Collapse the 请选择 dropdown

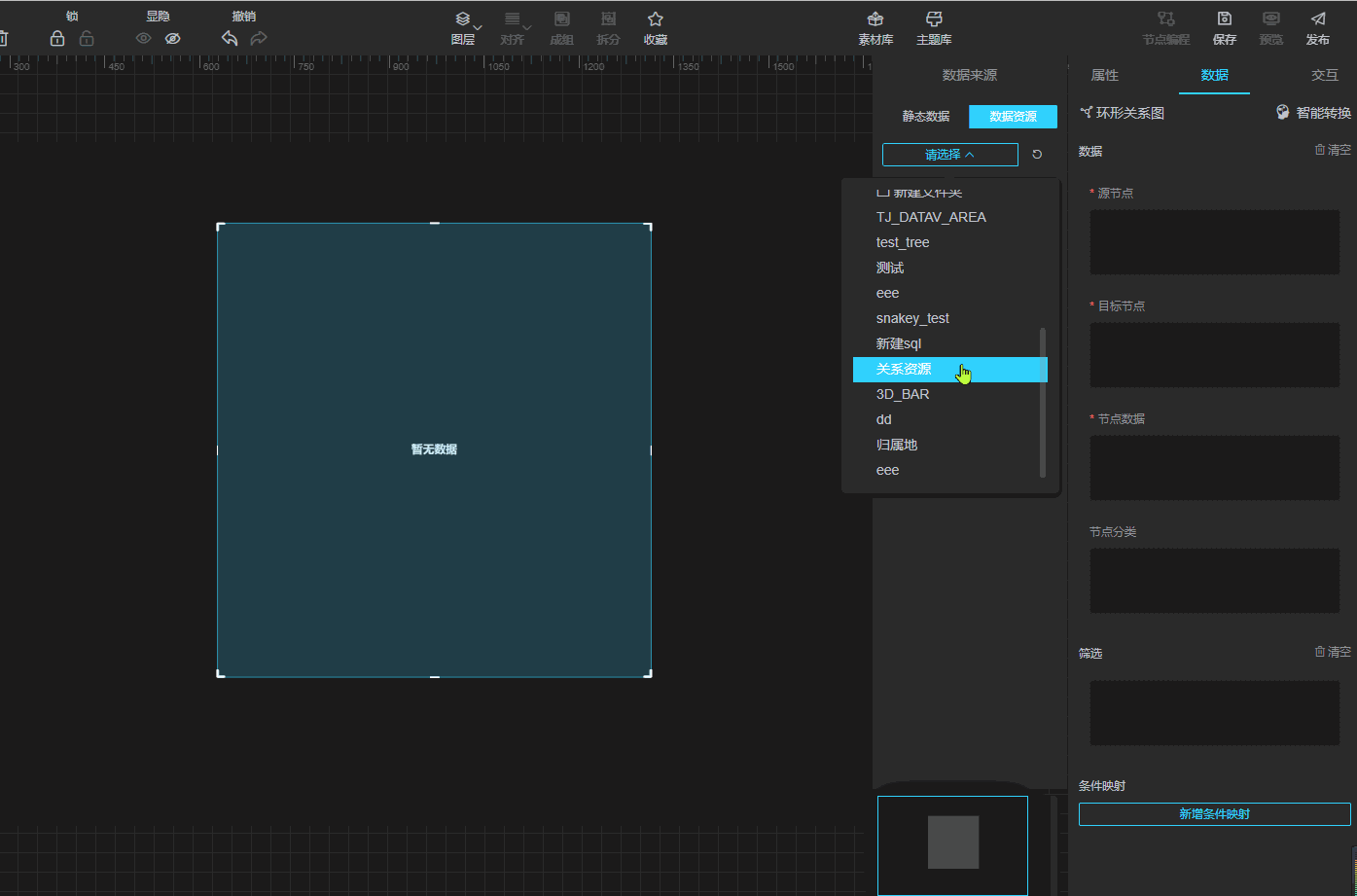point(950,155)
